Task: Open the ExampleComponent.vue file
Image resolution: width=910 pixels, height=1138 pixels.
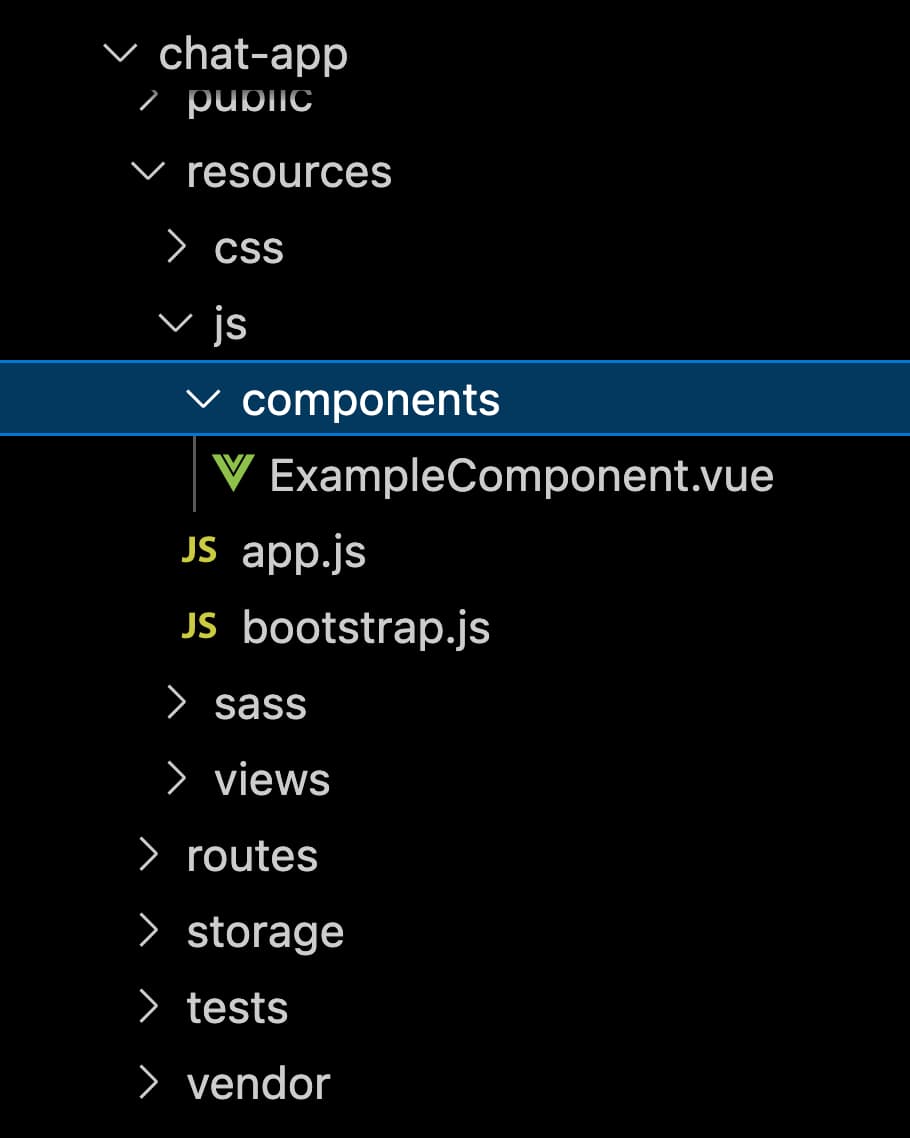Action: coord(521,476)
